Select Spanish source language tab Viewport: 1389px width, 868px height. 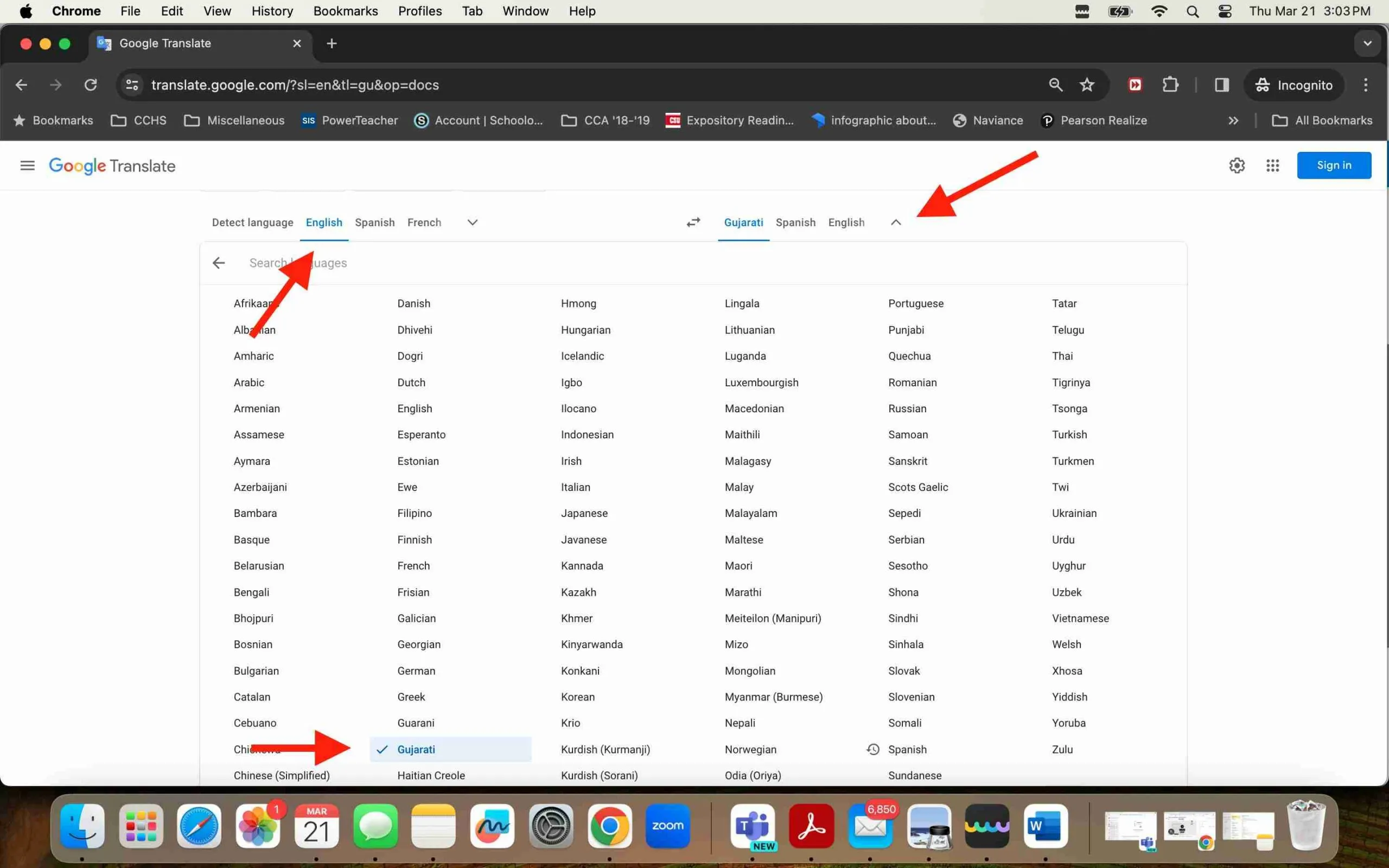pyautogui.click(x=375, y=223)
